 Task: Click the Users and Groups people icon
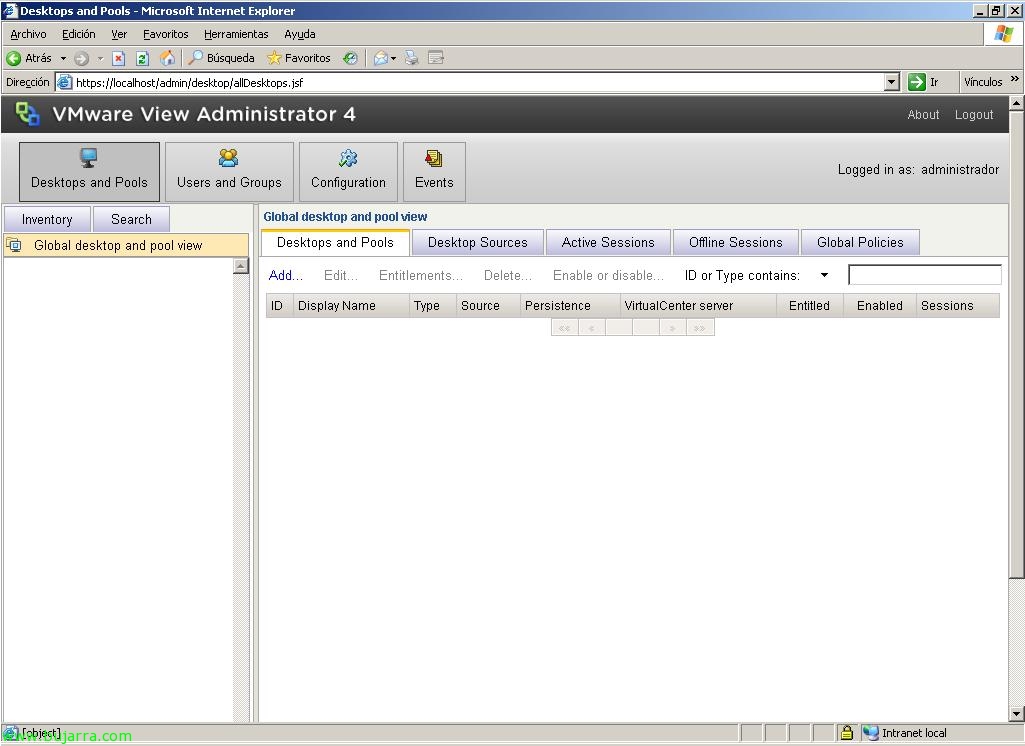click(x=229, y=158)
